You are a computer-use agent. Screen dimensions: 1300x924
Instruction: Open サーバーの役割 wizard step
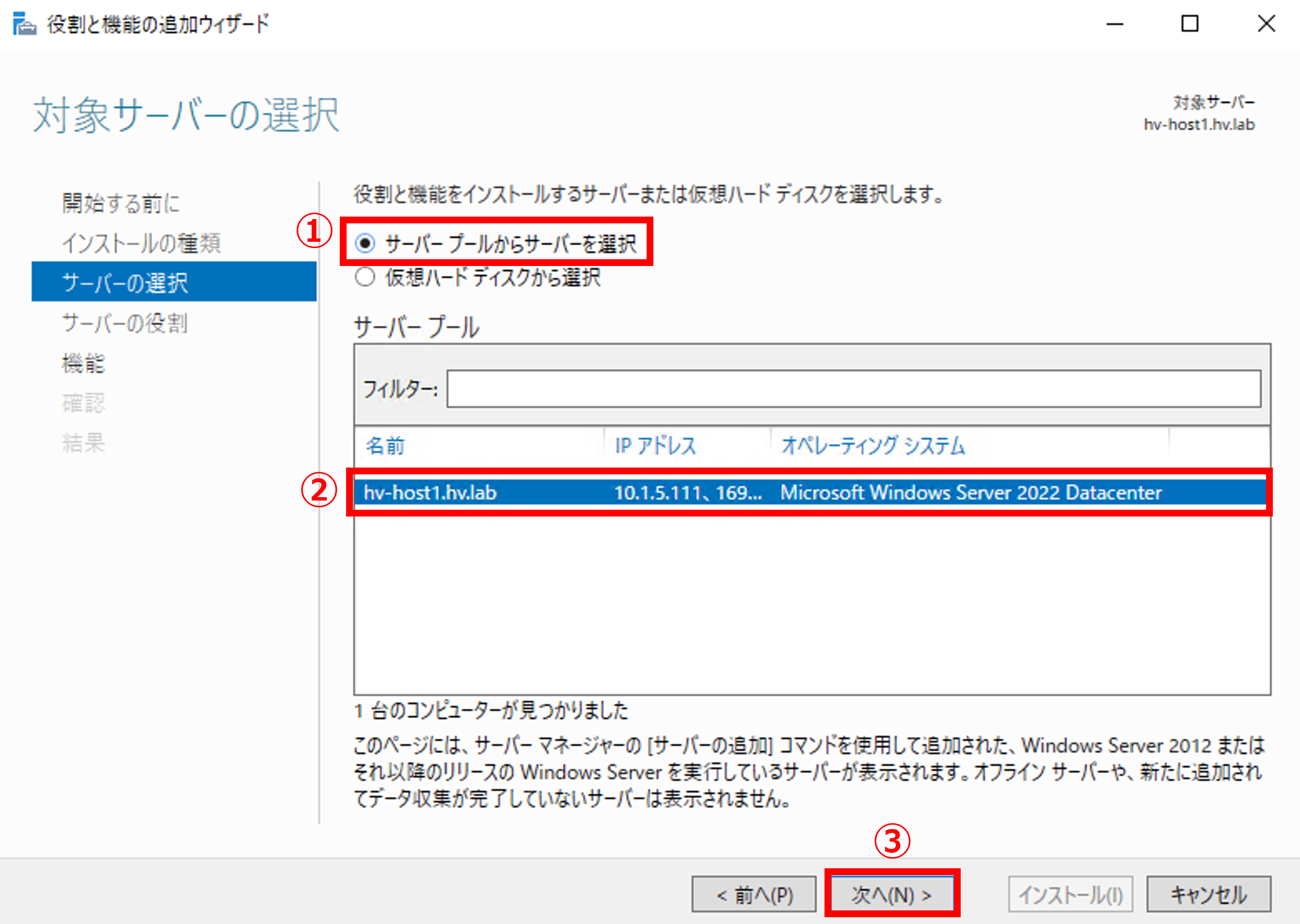coord(125,323)
